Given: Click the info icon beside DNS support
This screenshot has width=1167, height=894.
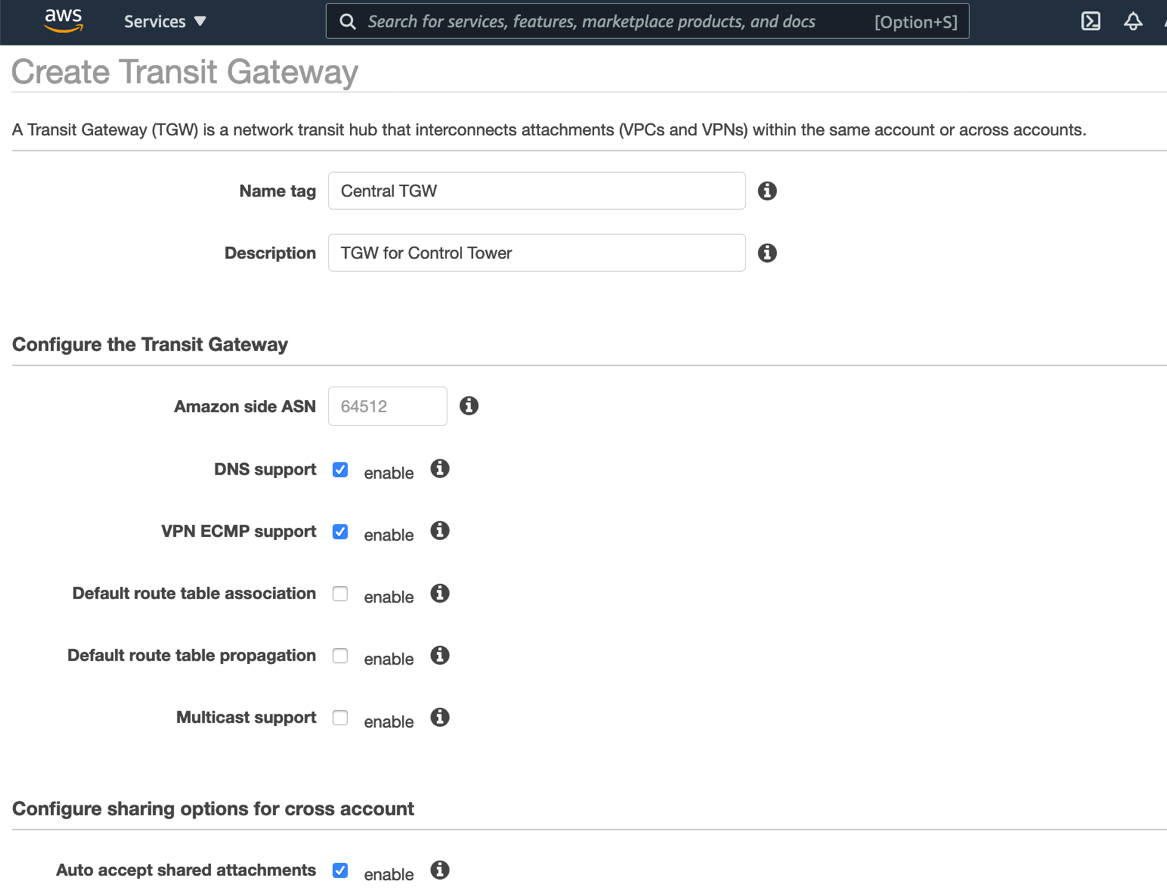Looking at the screenshot, I should coord(439,469).
